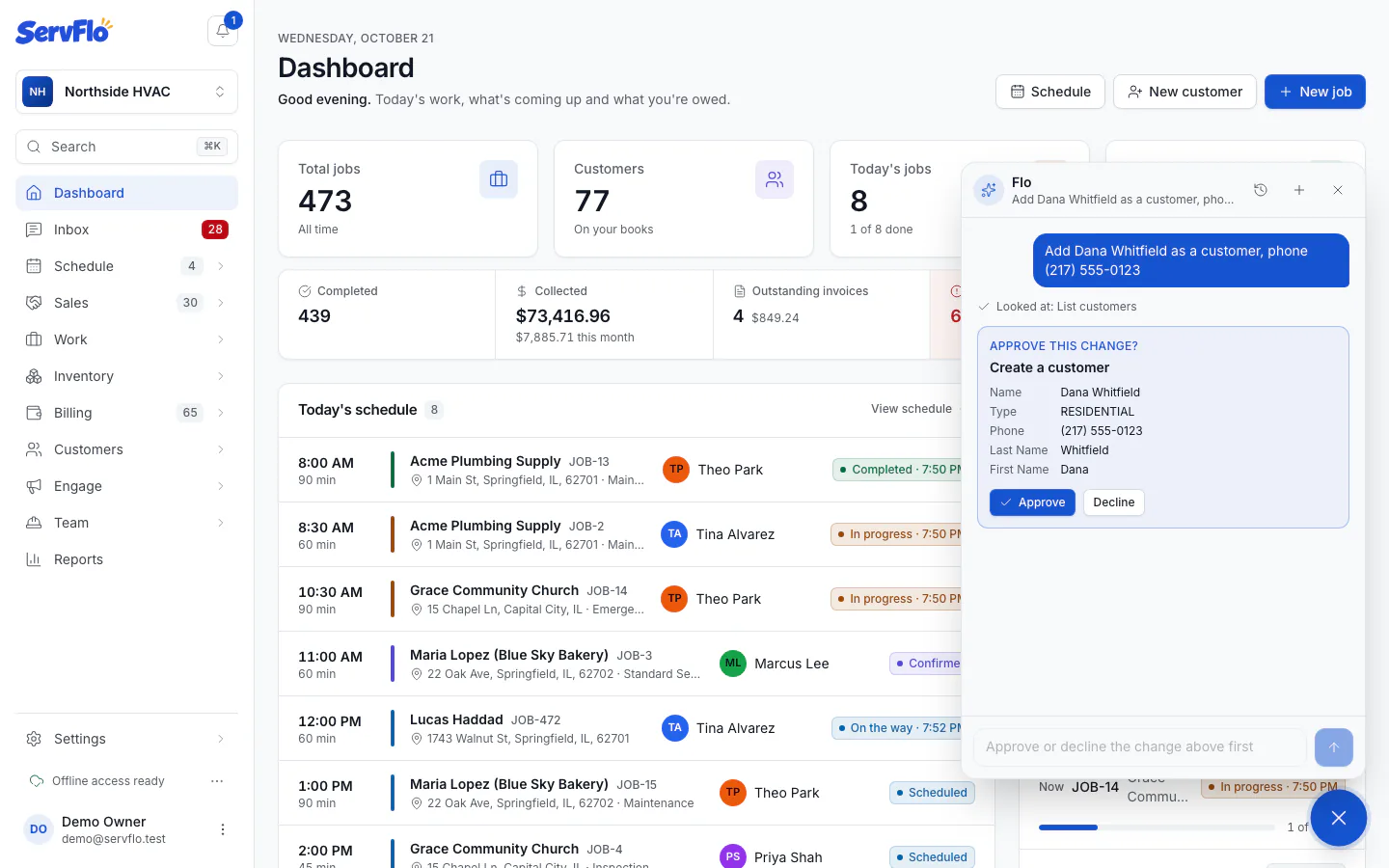Click the sidebar Search field
This screenshot has height=868, width=1389.
(x=126, y=147)
